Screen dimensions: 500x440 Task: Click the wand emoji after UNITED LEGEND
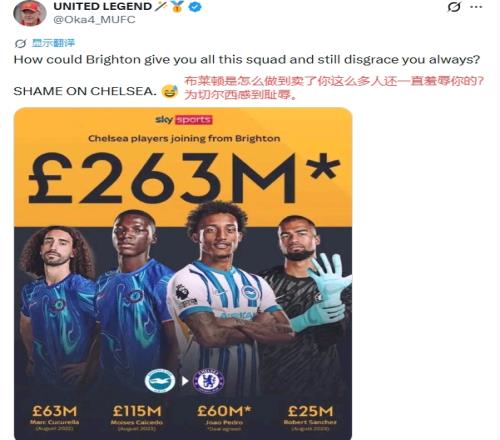[161, 6]
